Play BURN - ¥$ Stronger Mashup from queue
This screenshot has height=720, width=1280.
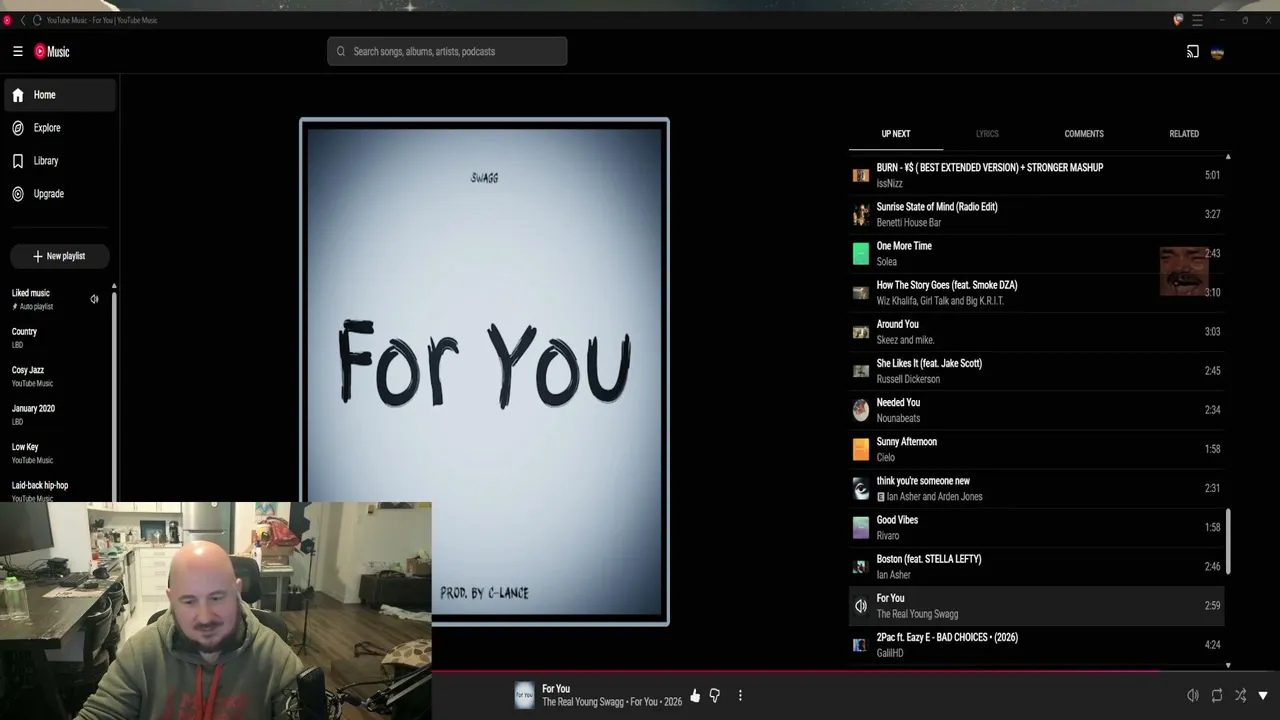tap(1036, 175)
